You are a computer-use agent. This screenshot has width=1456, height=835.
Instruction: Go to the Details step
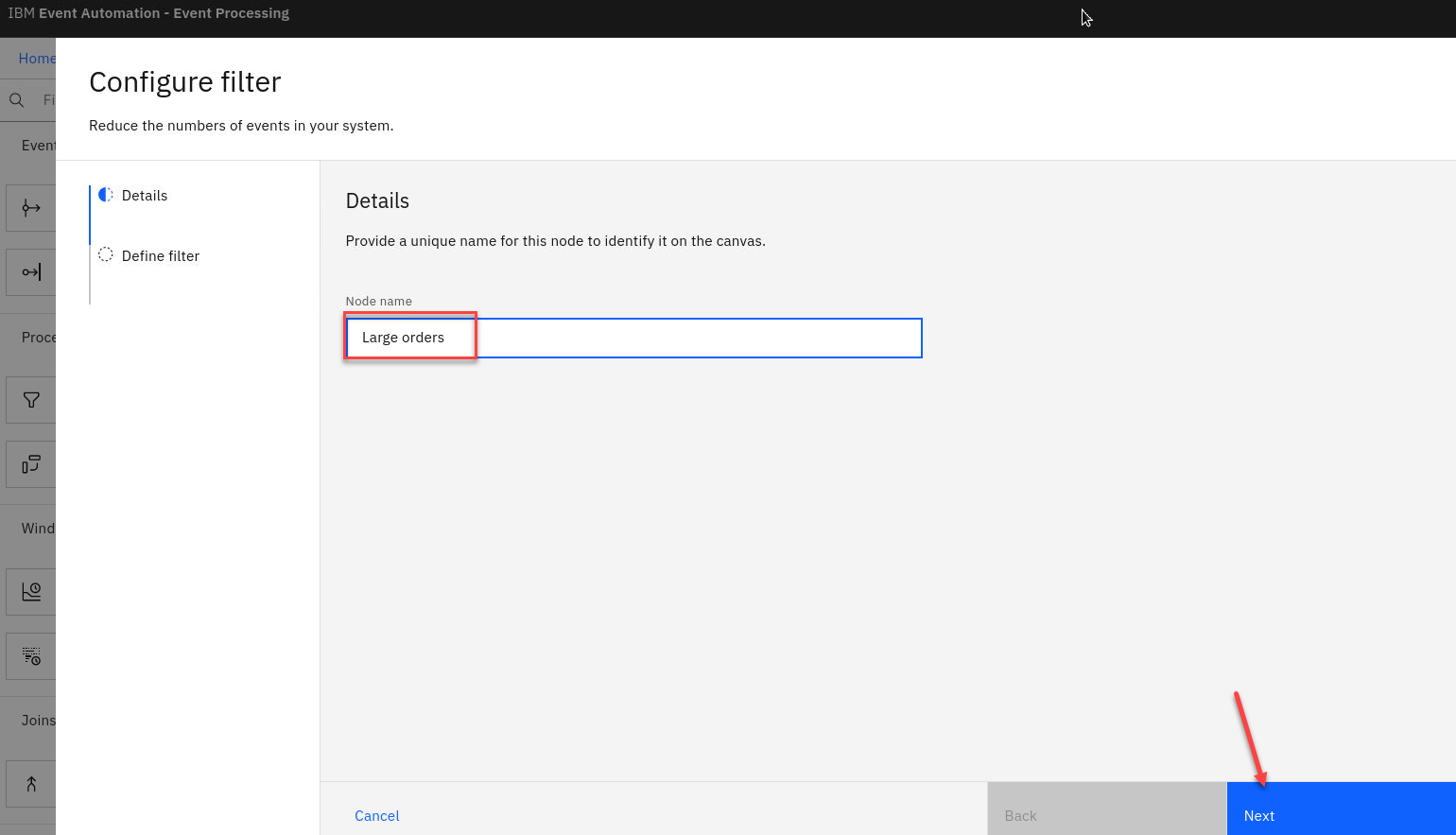(145, 196)
